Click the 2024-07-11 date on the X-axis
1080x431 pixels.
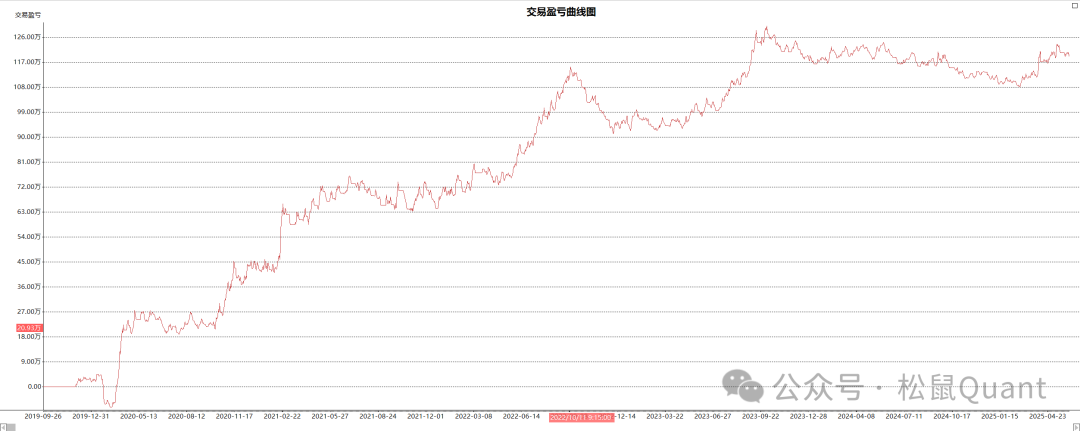[905, 416]
